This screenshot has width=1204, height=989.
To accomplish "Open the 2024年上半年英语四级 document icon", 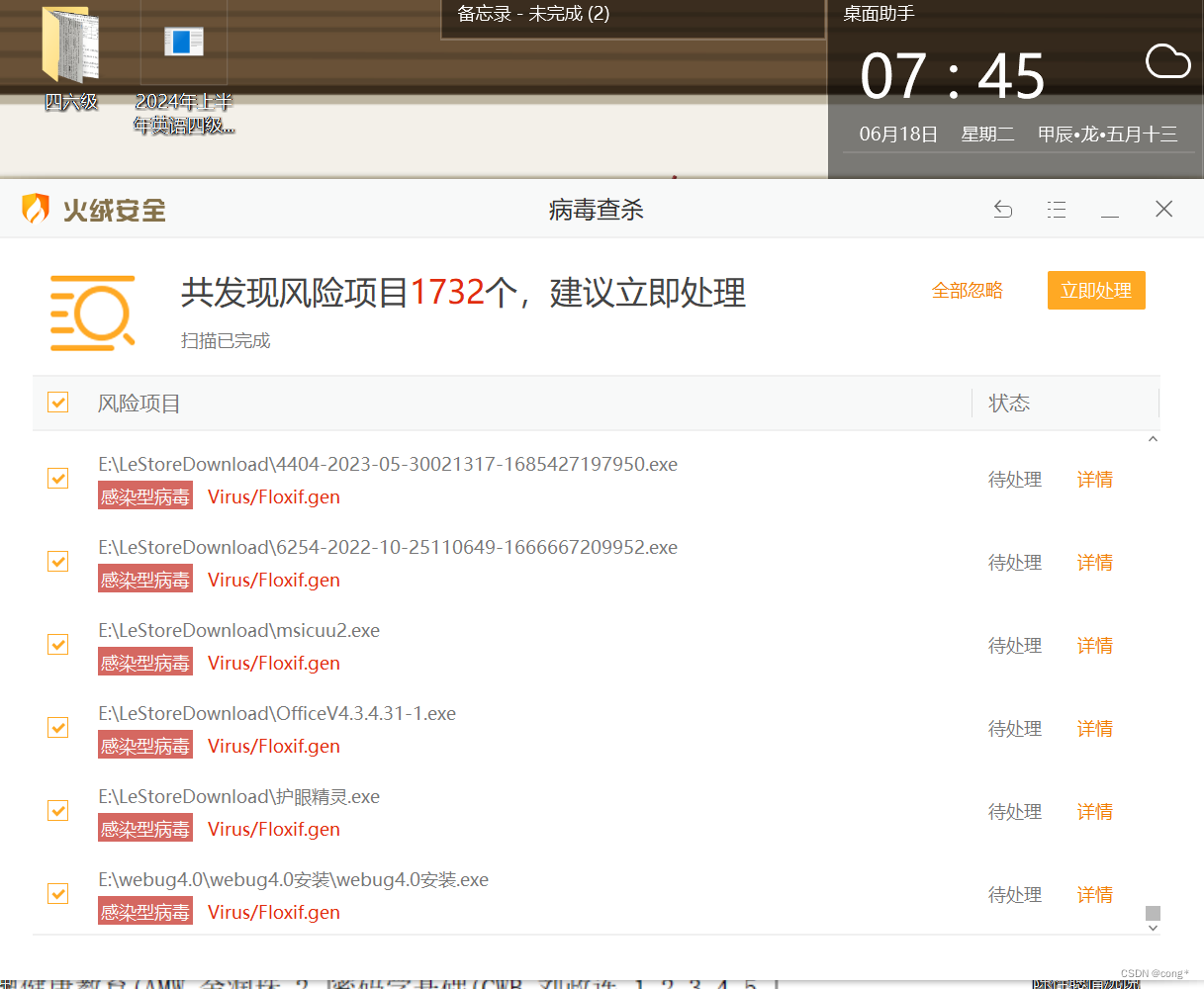I will 183,45.
